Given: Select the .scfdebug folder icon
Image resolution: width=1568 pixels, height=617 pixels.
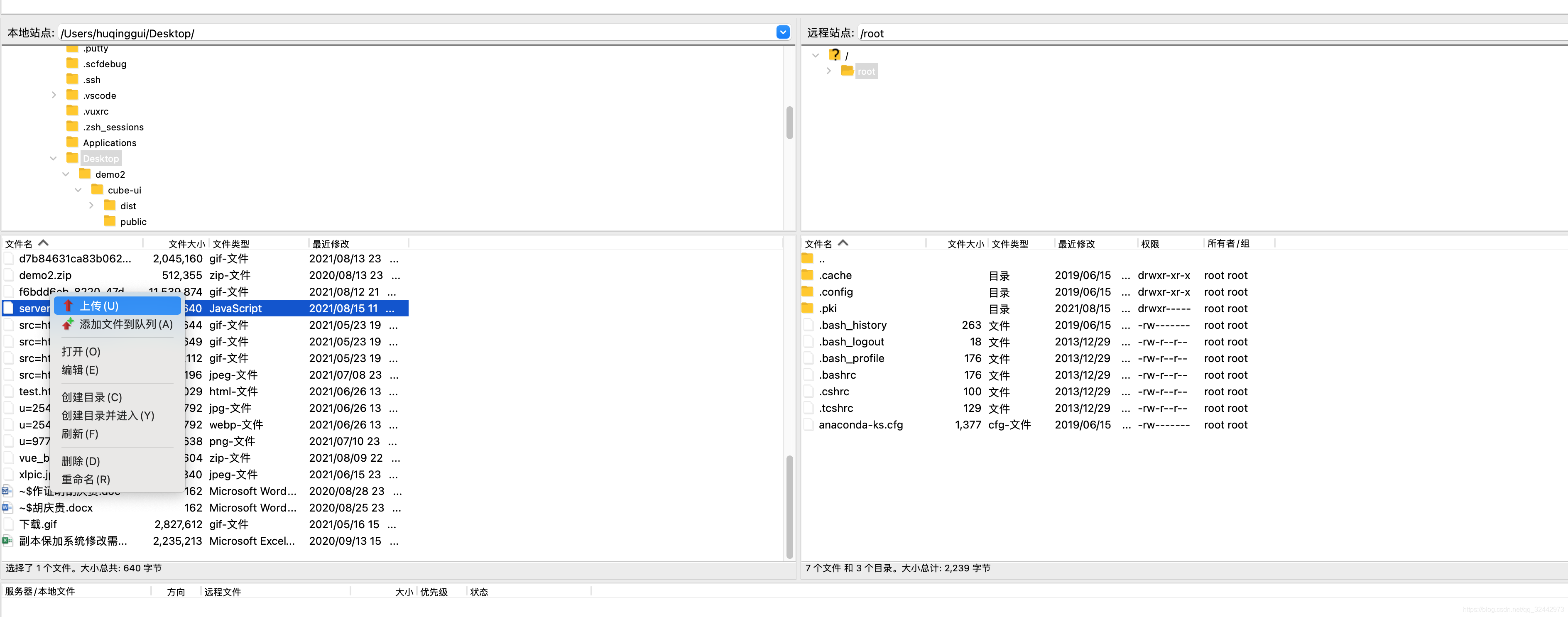Looking at the screenshot, I should click(x=72, y=63).
